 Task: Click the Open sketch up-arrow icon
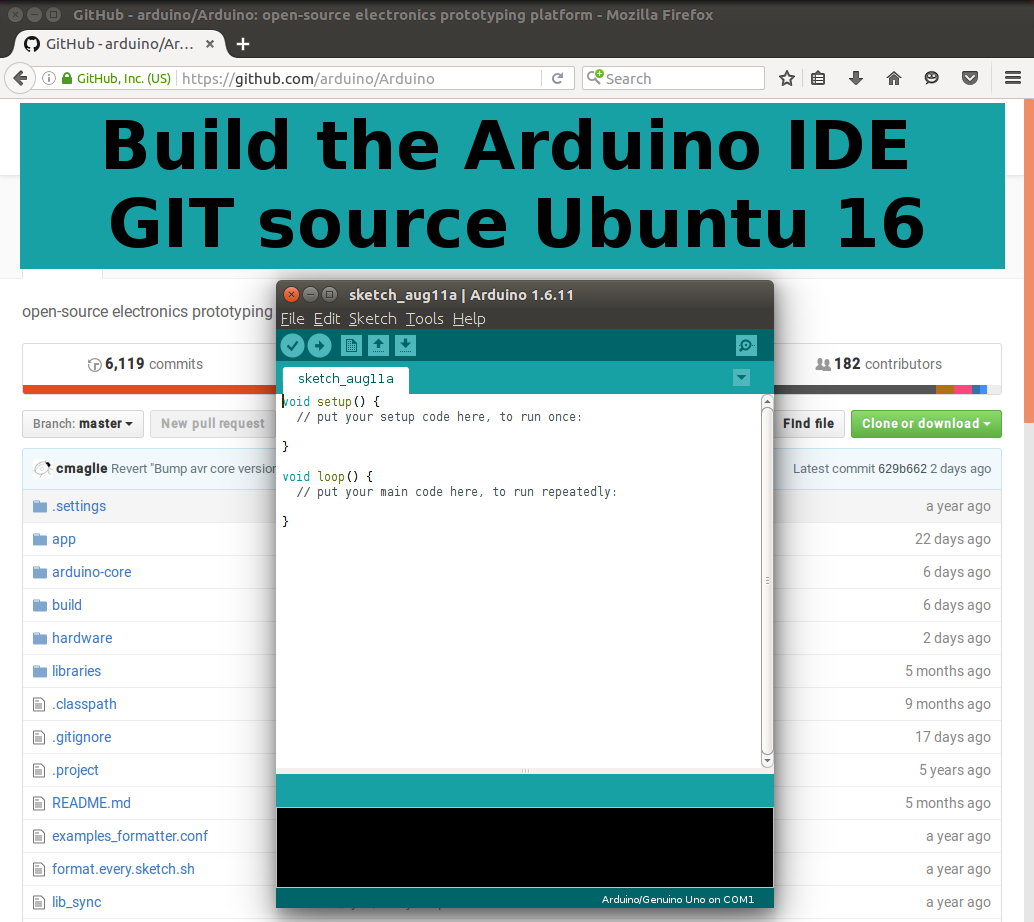(x=379, y=345)
